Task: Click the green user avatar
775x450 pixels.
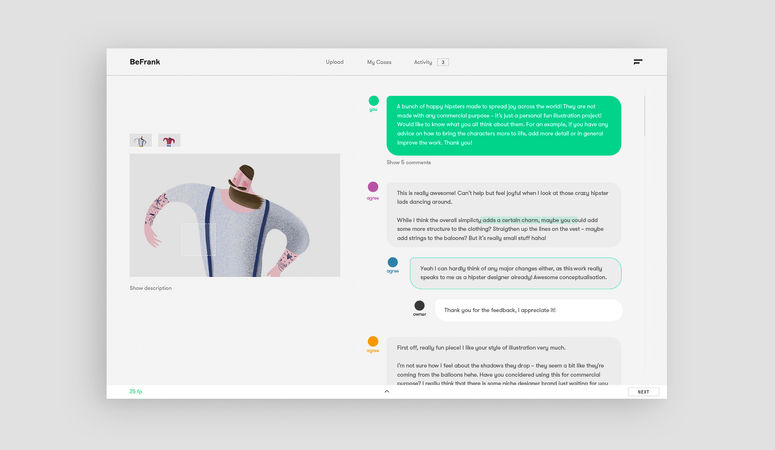Action: coord(374,101)
